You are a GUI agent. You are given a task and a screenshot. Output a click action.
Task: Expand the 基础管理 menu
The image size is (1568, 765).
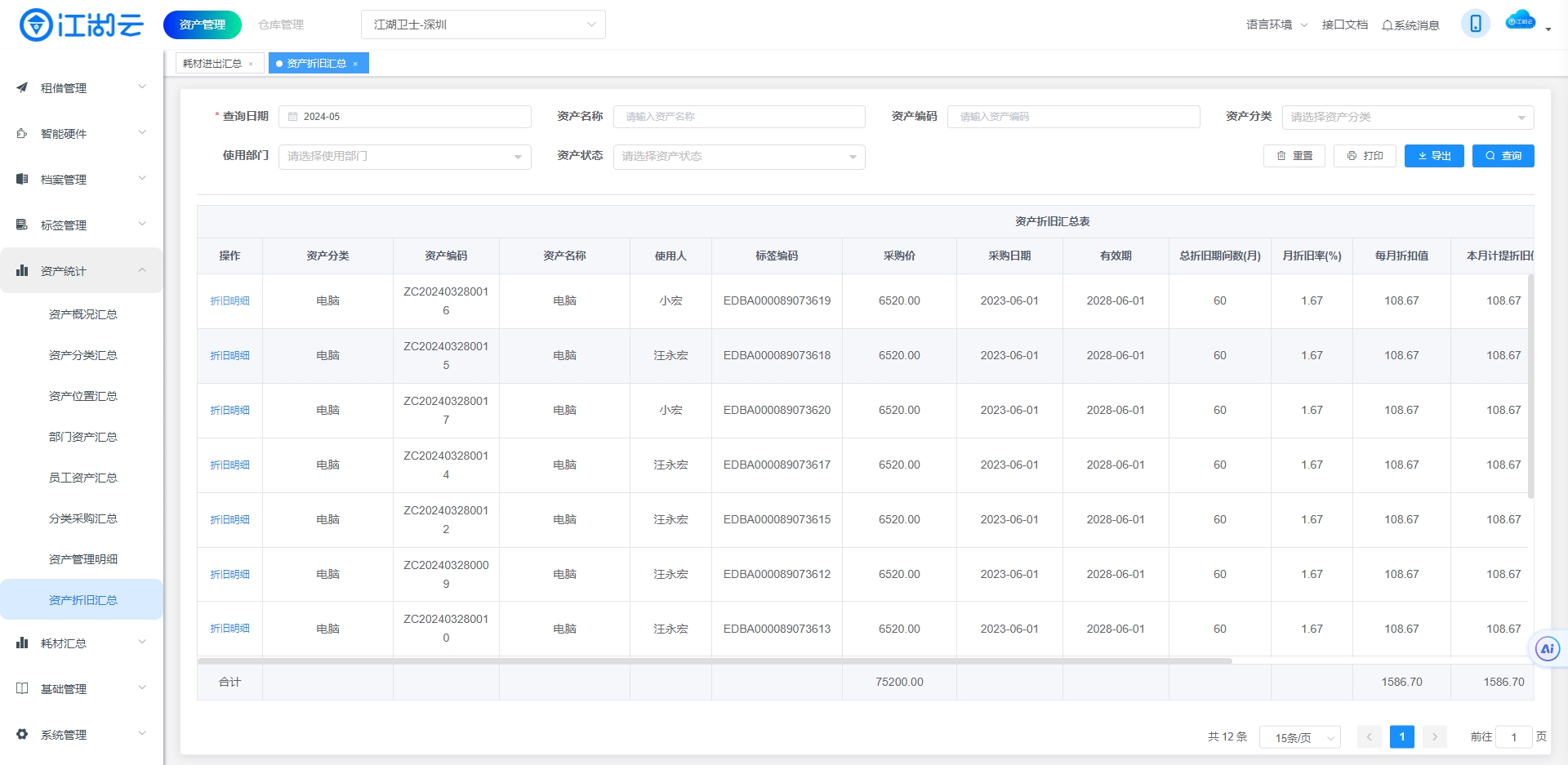(142, 687)
